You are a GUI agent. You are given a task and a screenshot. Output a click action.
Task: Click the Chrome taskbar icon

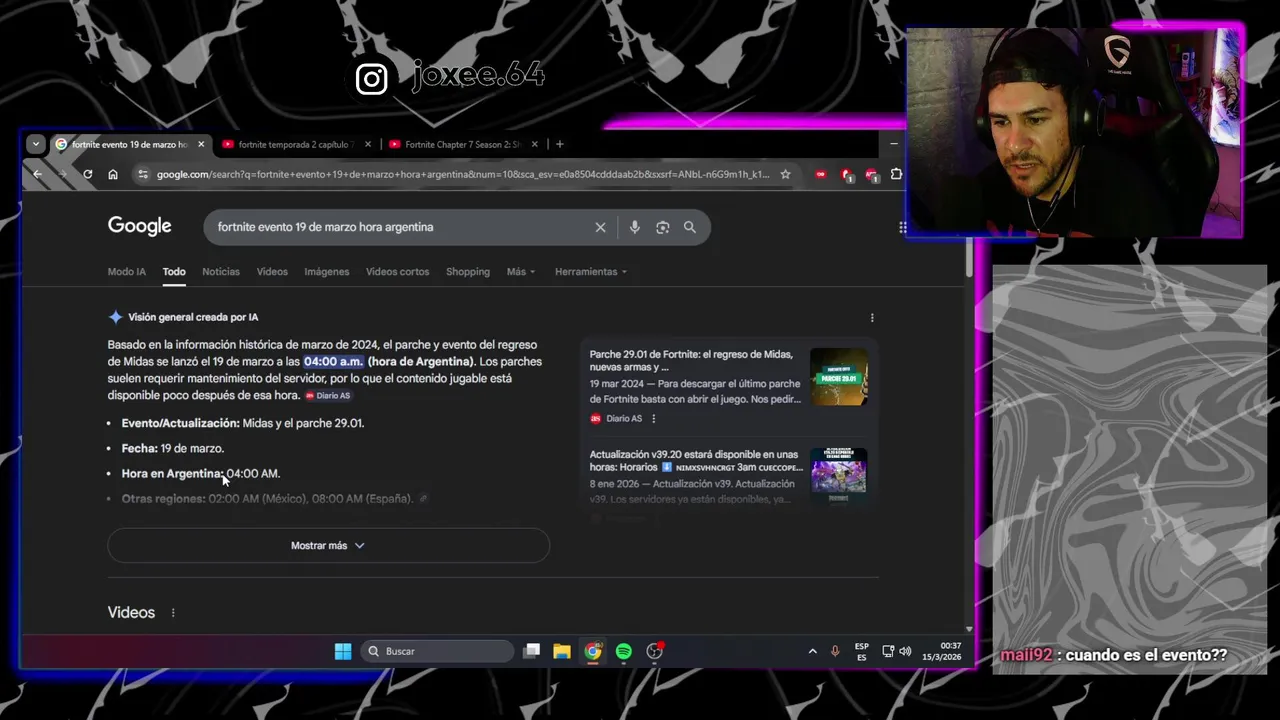click(x=593, y=651)
